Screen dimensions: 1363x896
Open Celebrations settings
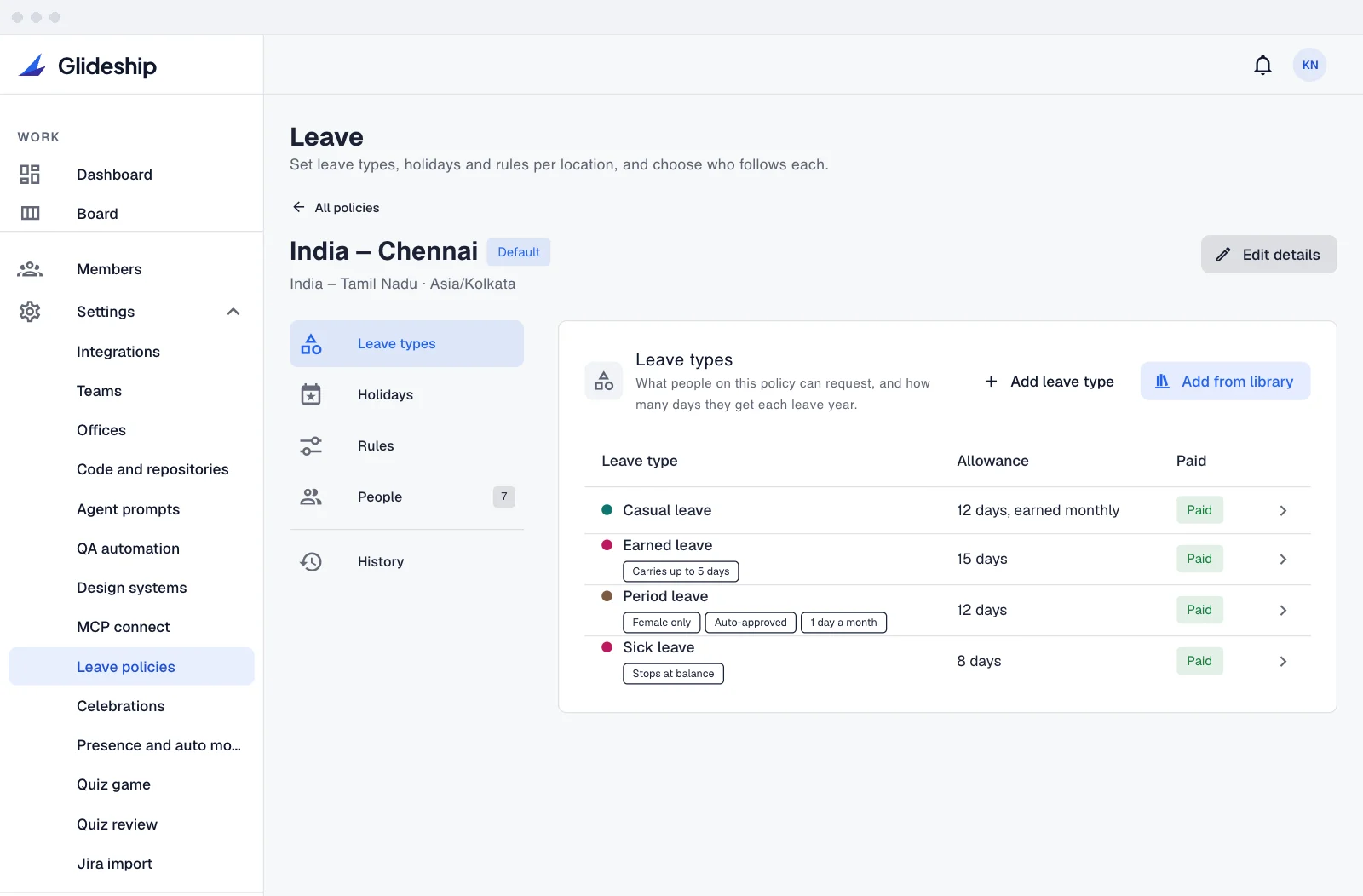pos(131,706)
